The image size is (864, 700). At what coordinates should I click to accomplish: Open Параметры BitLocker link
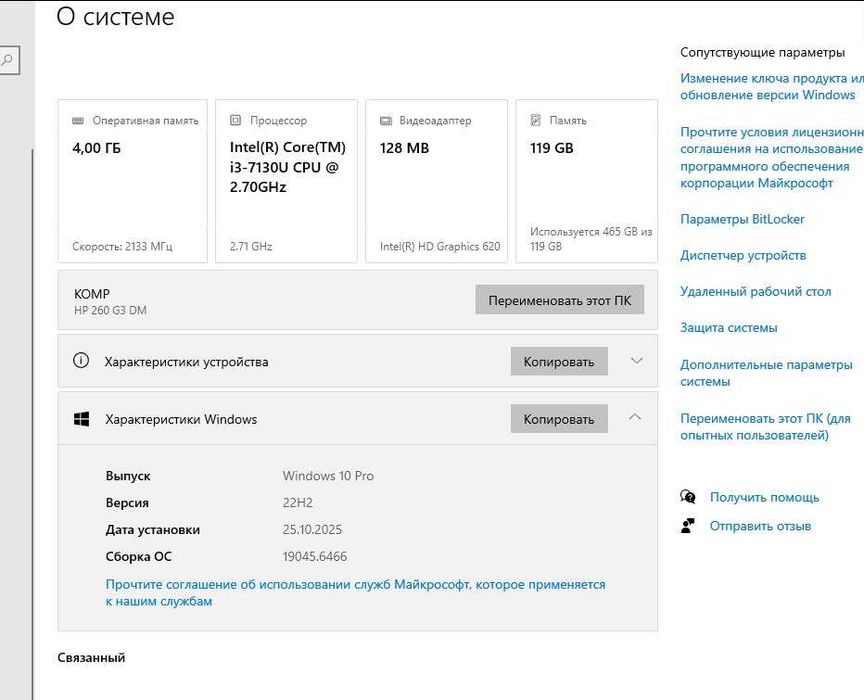742,219
